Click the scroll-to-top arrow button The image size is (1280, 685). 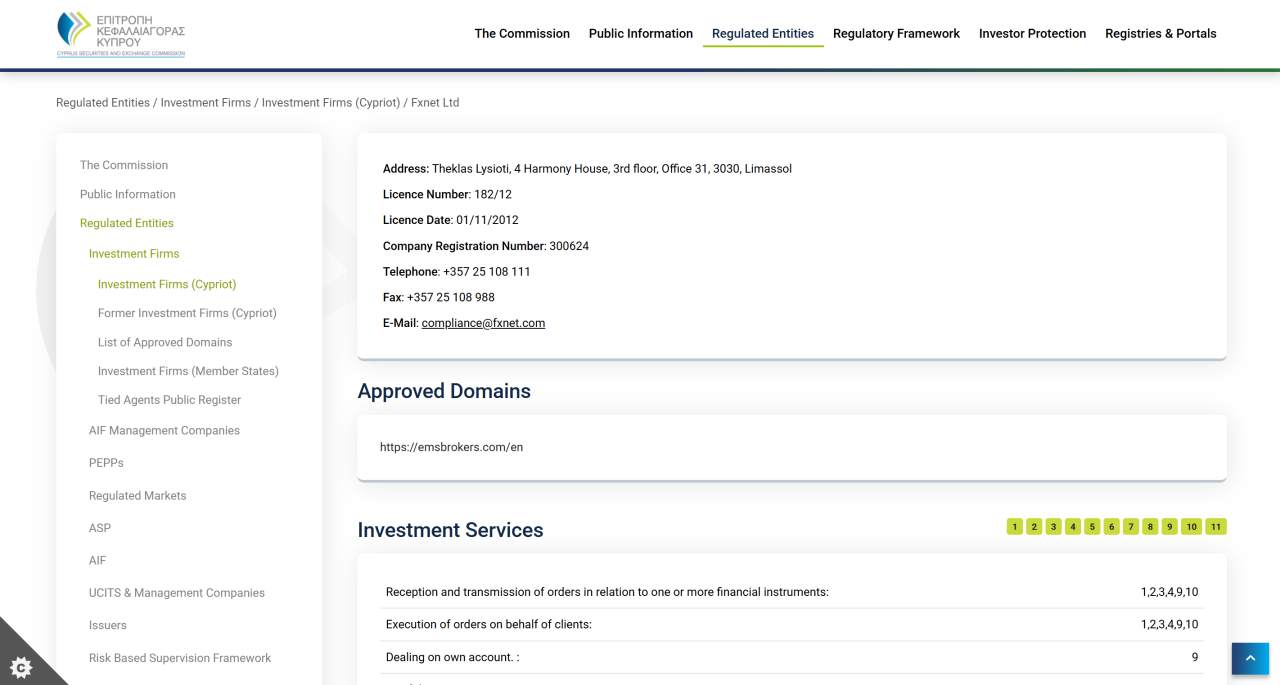[1249, 658]
